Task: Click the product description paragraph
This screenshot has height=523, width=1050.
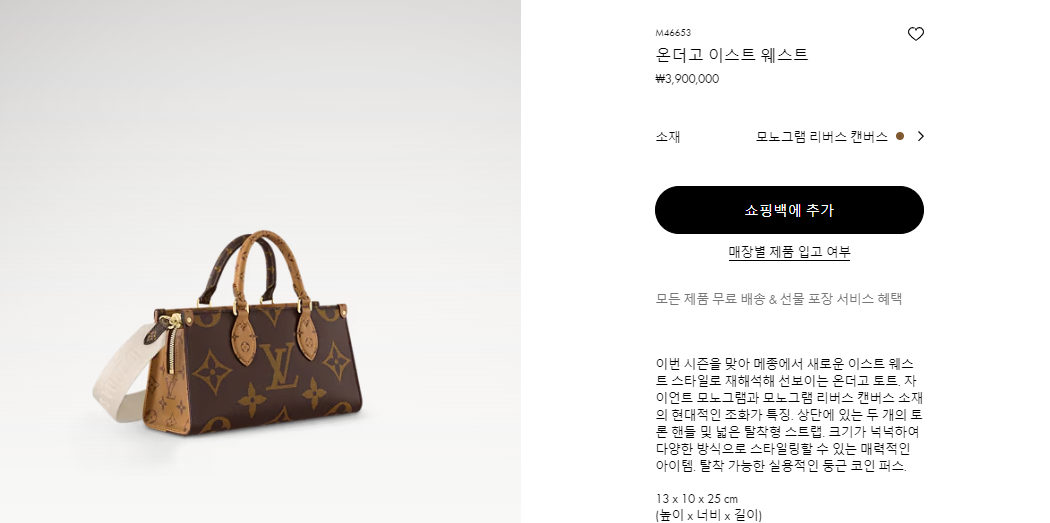Action: click(x=788, y=415)
